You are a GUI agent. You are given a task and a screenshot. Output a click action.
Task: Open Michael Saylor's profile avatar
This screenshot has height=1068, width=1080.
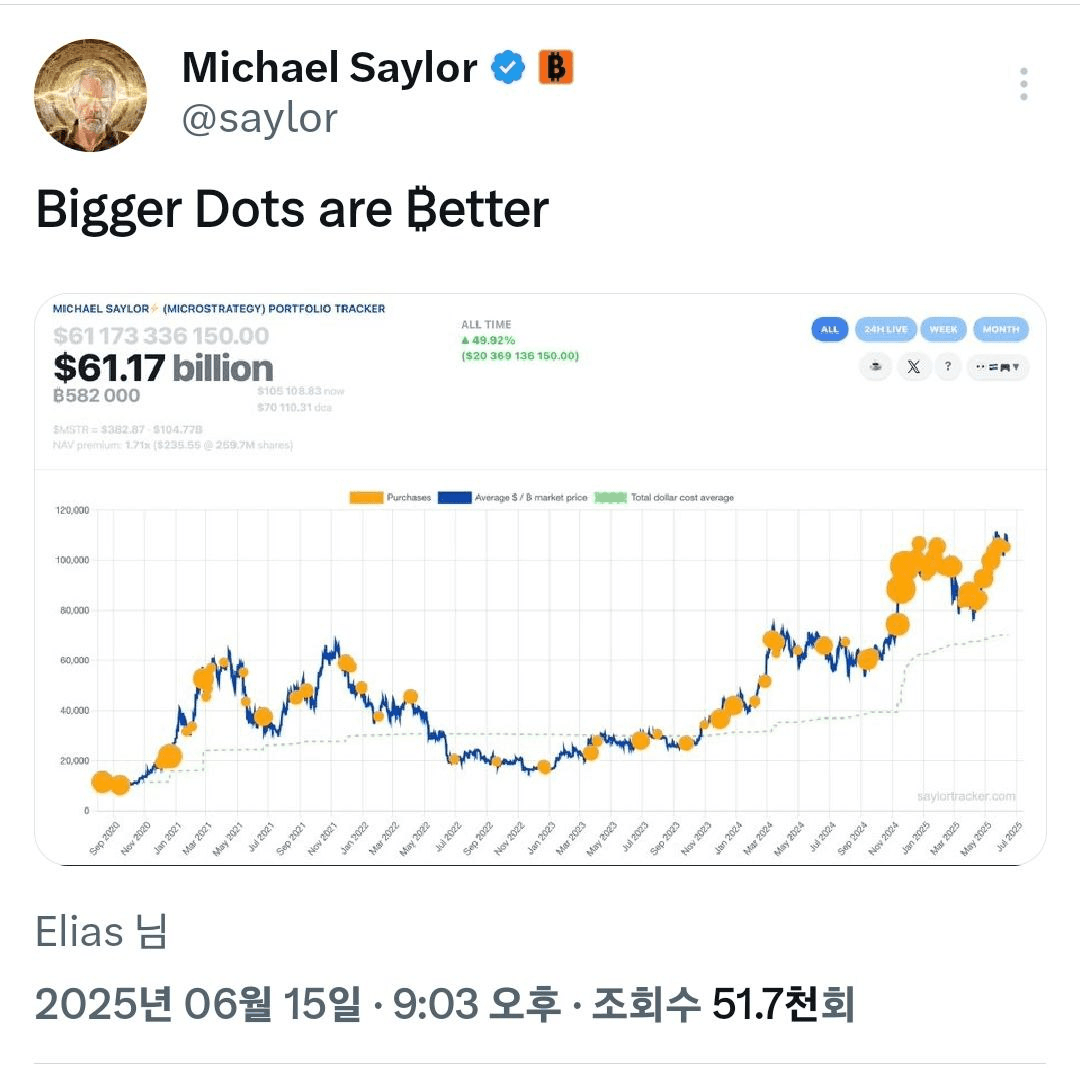[90, 95]
